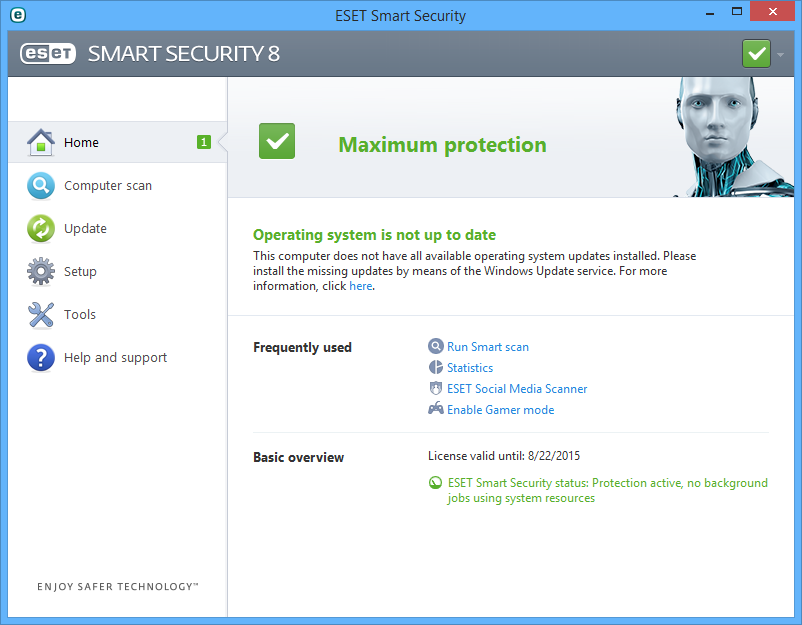Click the Setup gear icon
The image size is (802, 625).
point(40,272)
